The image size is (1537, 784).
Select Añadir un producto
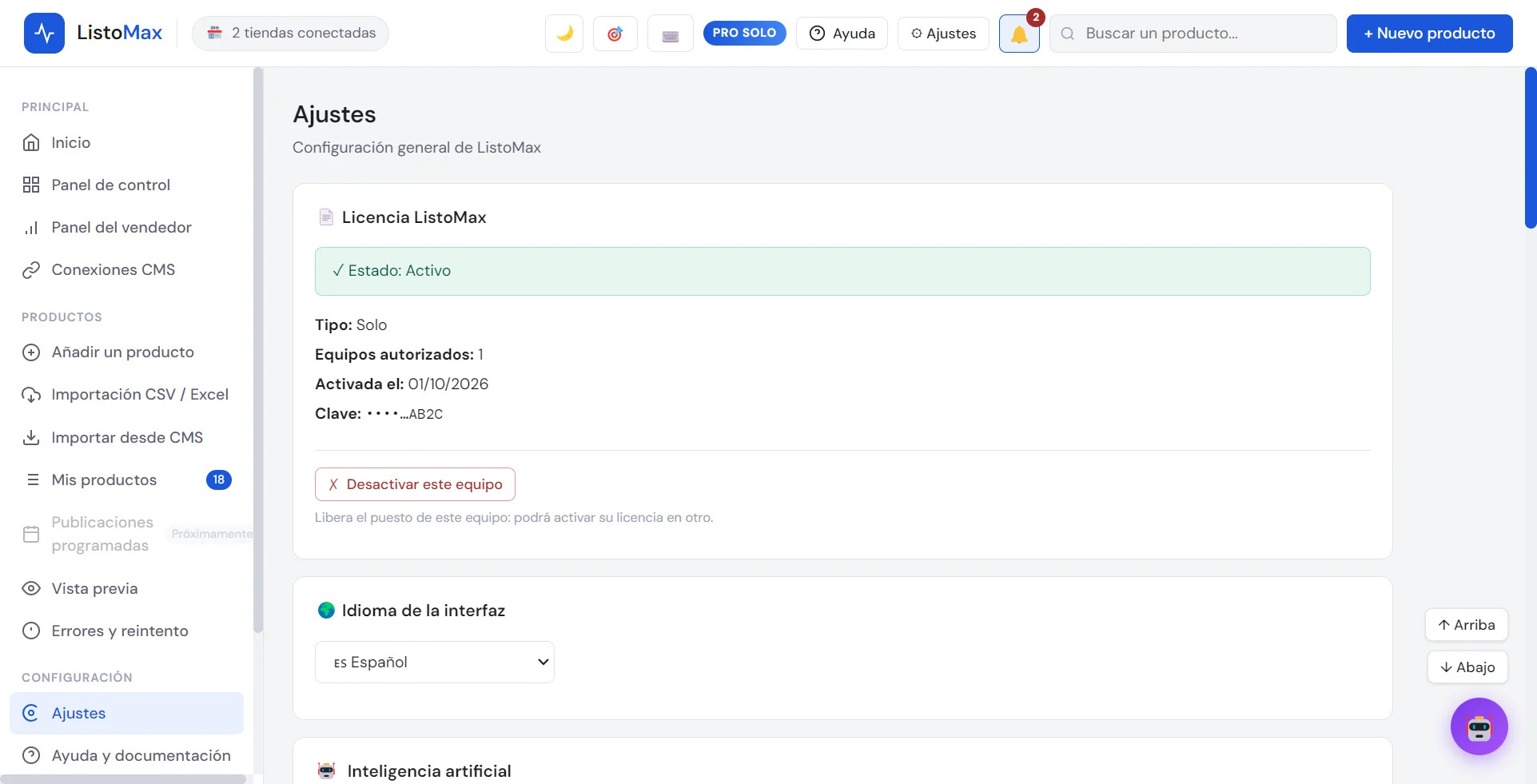pos(126,352)
